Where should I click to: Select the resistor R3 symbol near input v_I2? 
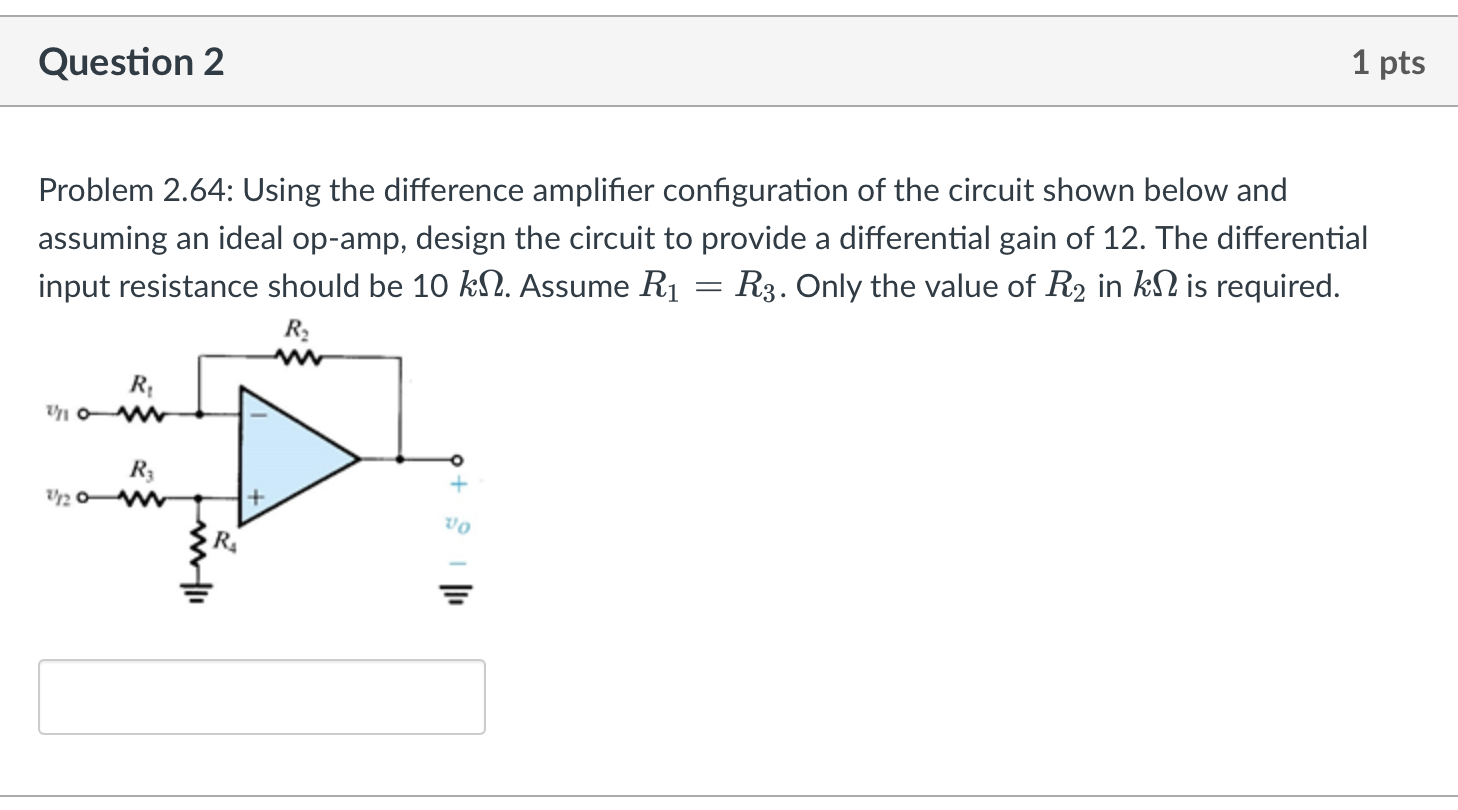coord(141,498)
